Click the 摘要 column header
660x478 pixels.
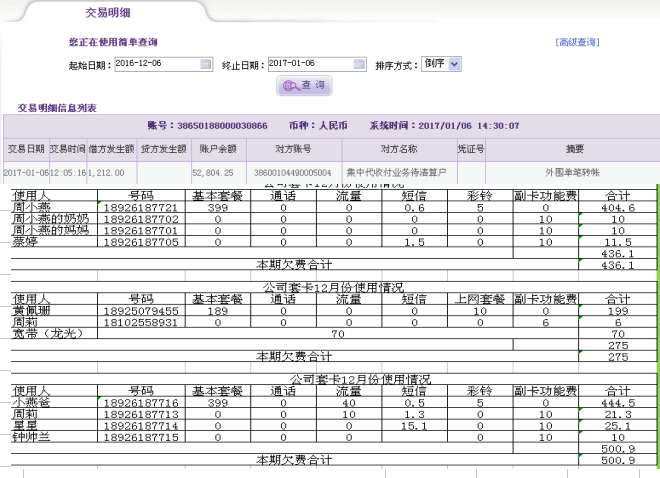click(575, 149)
